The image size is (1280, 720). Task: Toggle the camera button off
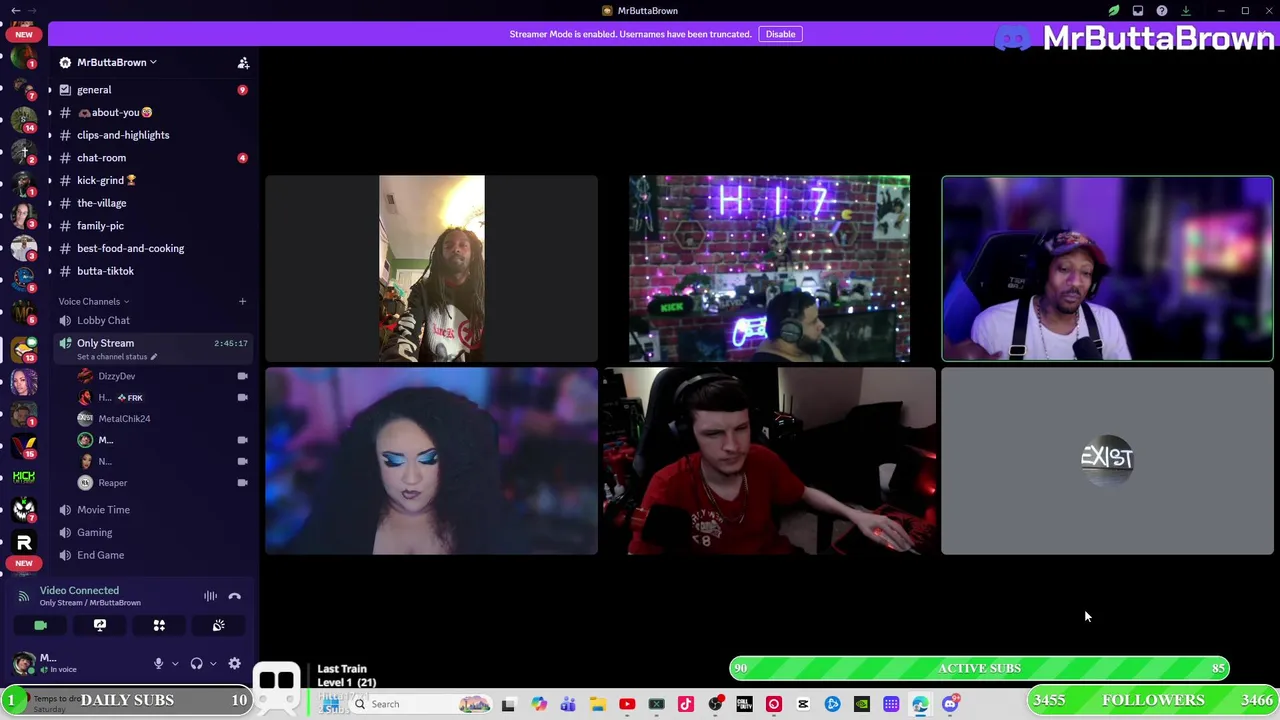click(40, 626)
